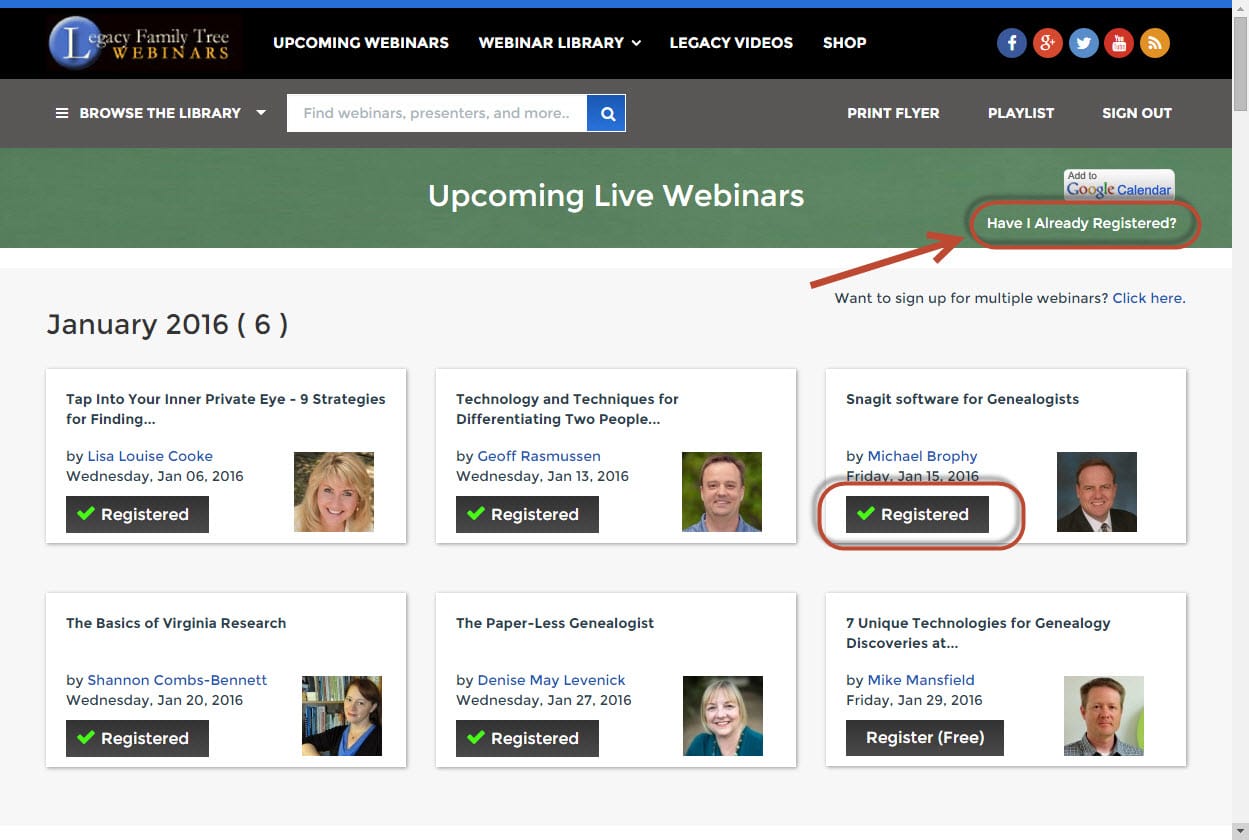
Task: Click Michael Brophy's photo
Action: (1097, 492)
